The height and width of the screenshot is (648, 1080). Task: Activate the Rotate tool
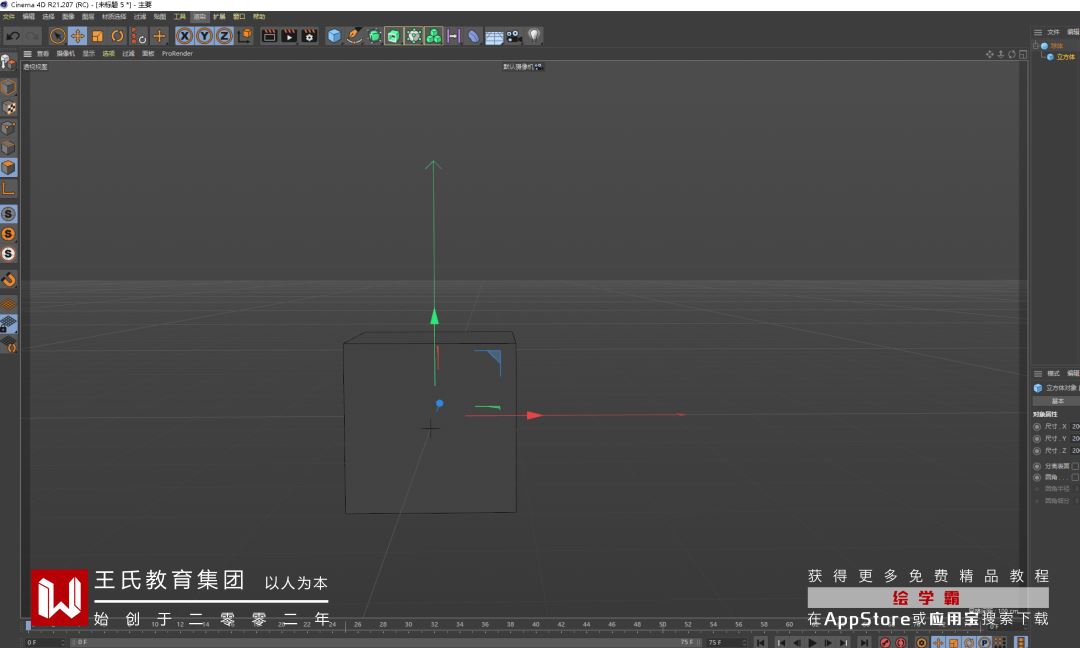click(x=117, y=36)
